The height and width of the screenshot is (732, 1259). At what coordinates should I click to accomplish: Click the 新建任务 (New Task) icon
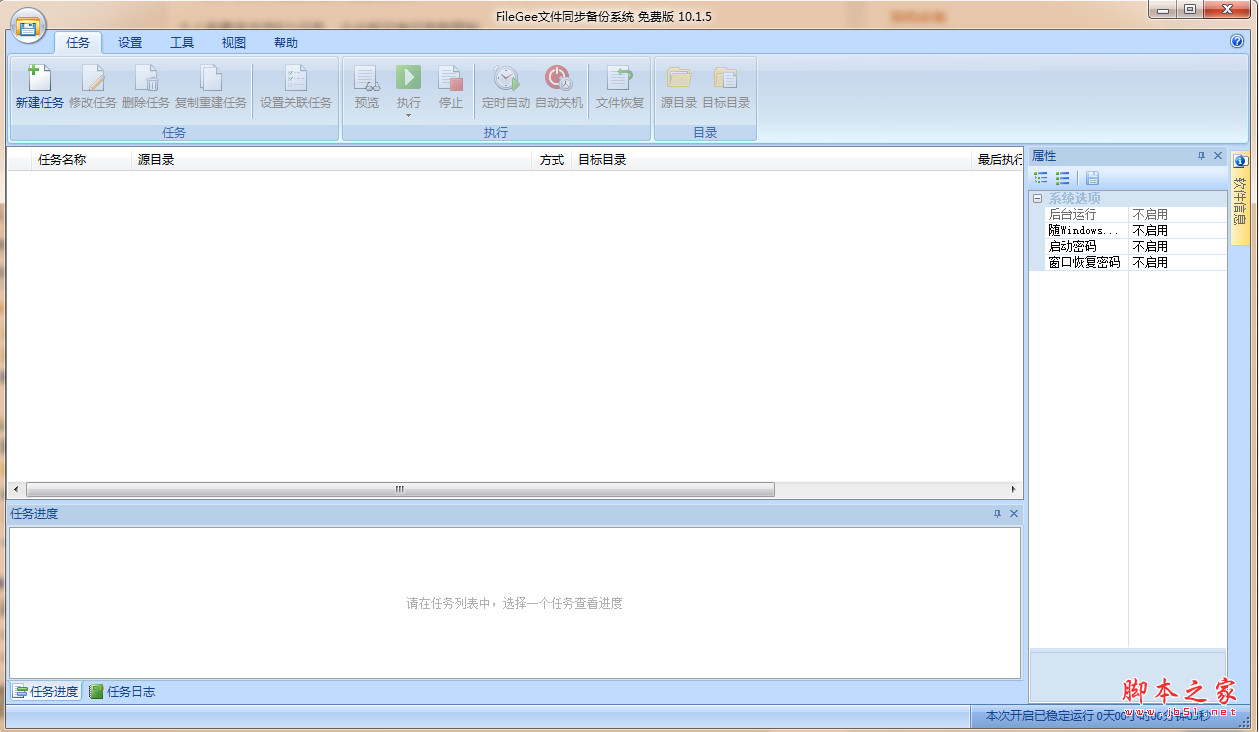40,79
